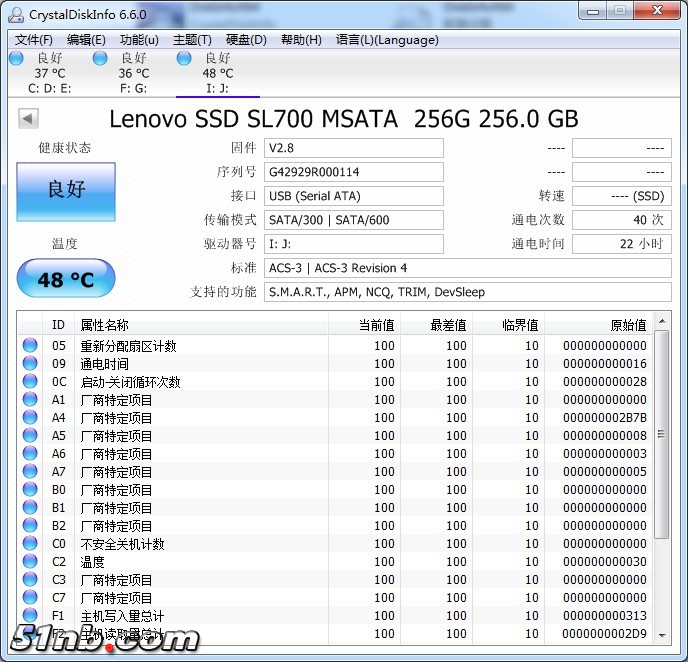The width and height of the screenshot is (688, 662).
Task: Click the serial number field G42929R000114
Action: click(x=354, y=172)
